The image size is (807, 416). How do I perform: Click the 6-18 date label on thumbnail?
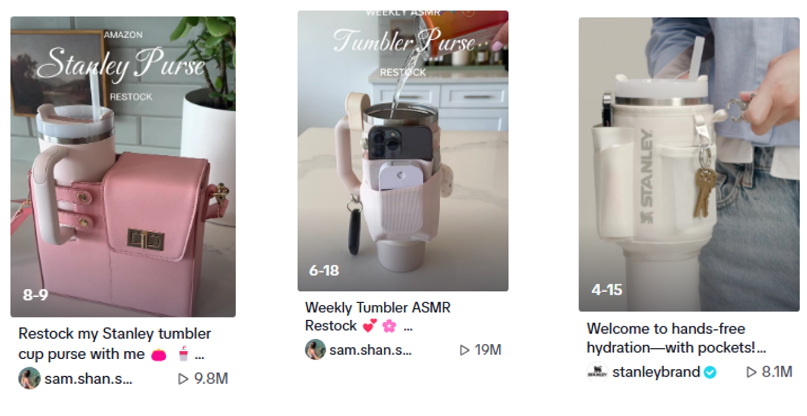click(x=324, y=270)
